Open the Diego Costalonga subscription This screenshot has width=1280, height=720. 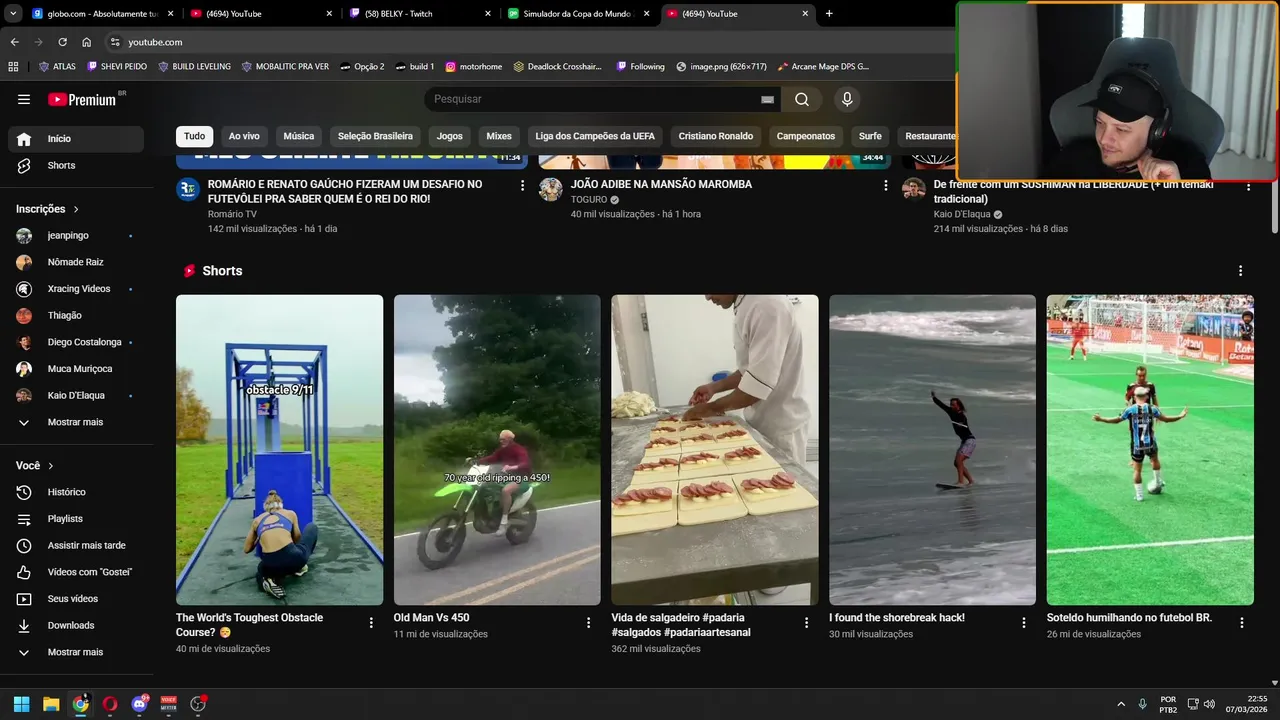point(76,342)
